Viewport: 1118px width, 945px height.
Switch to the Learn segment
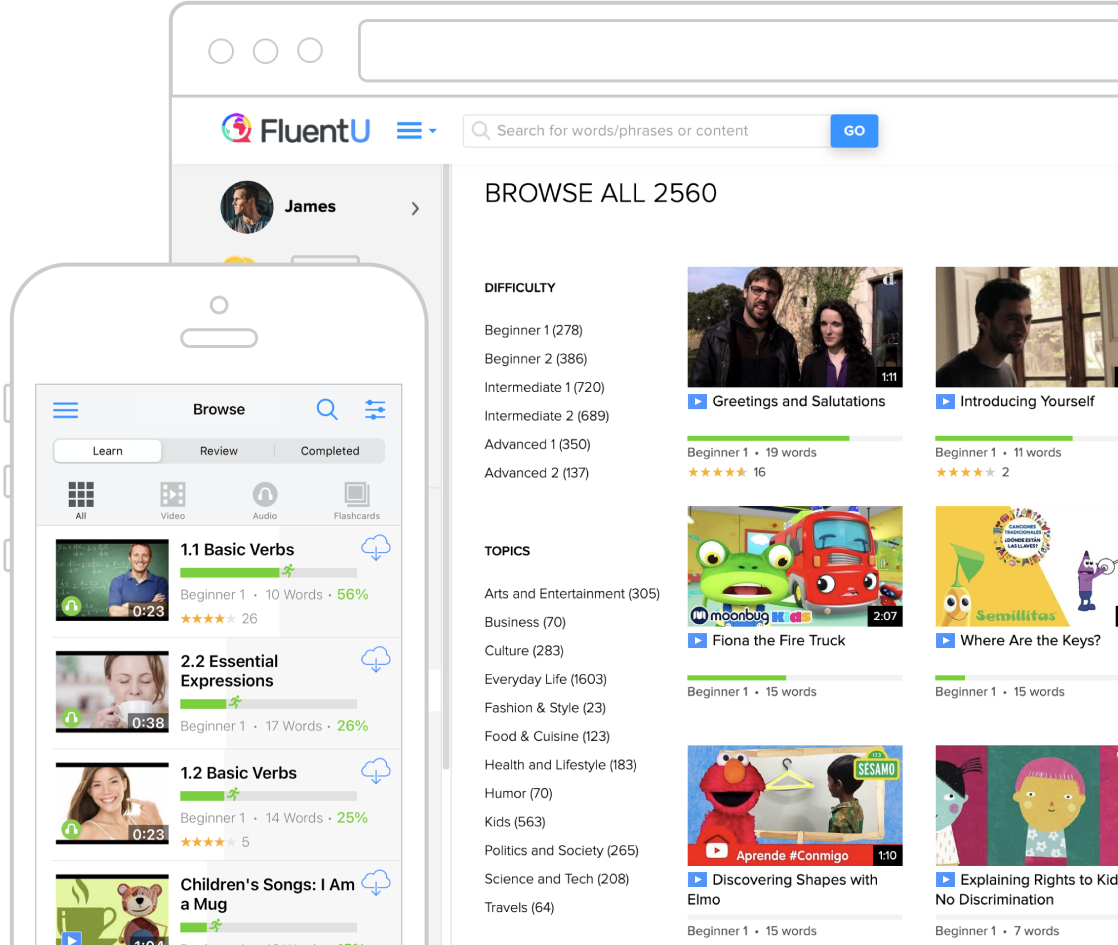point(108,451)
